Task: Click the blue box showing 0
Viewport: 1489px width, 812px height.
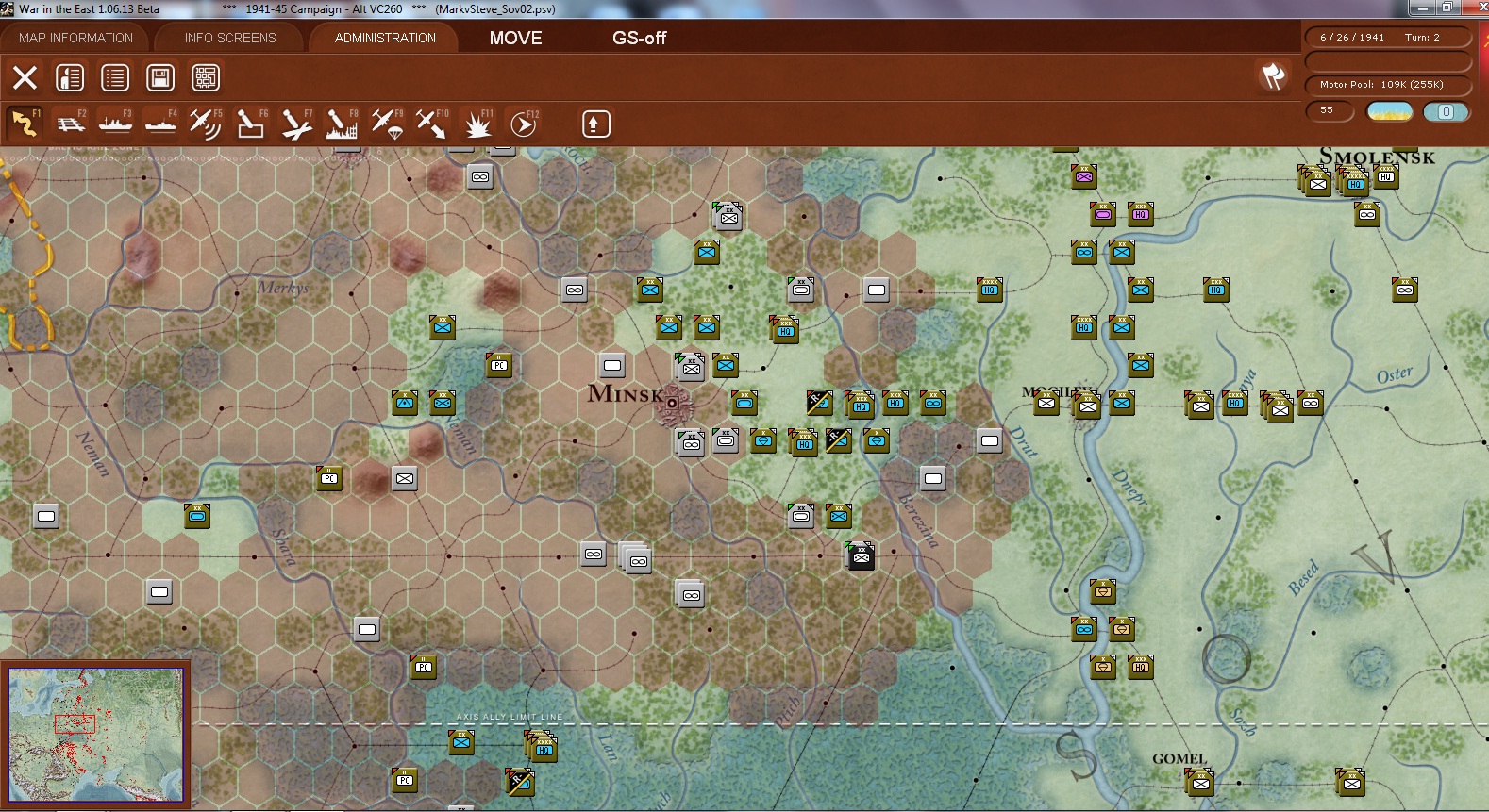Action: click(1446, 111)
